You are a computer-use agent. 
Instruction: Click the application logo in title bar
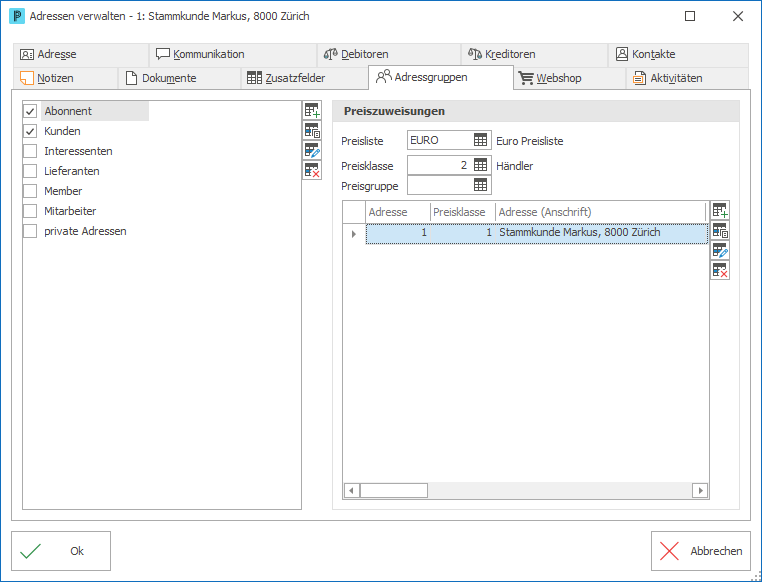click(17, 16)
